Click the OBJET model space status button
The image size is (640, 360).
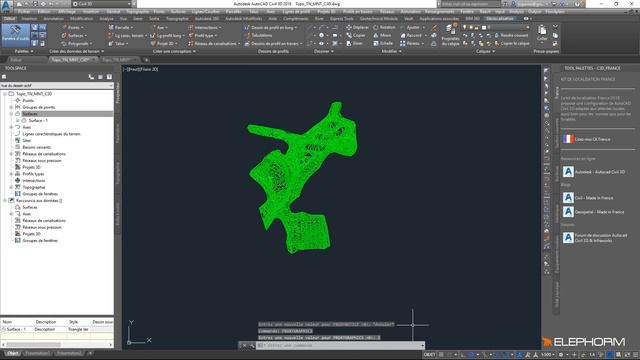[429, 354]
